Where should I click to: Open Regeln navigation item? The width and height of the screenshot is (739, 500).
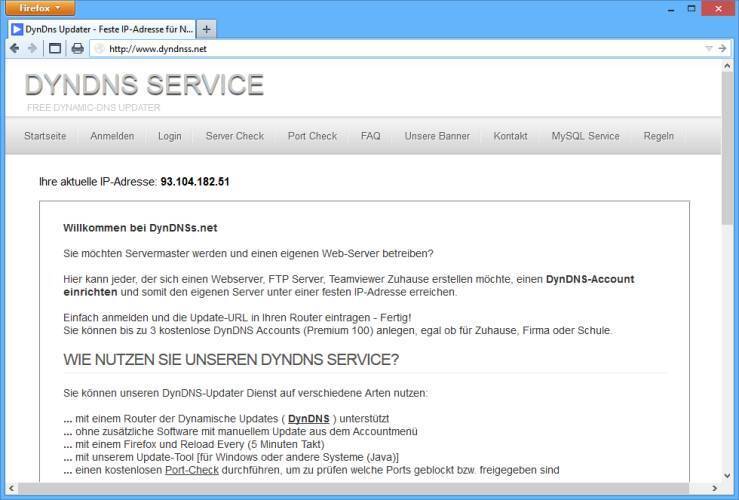[659, 136]
